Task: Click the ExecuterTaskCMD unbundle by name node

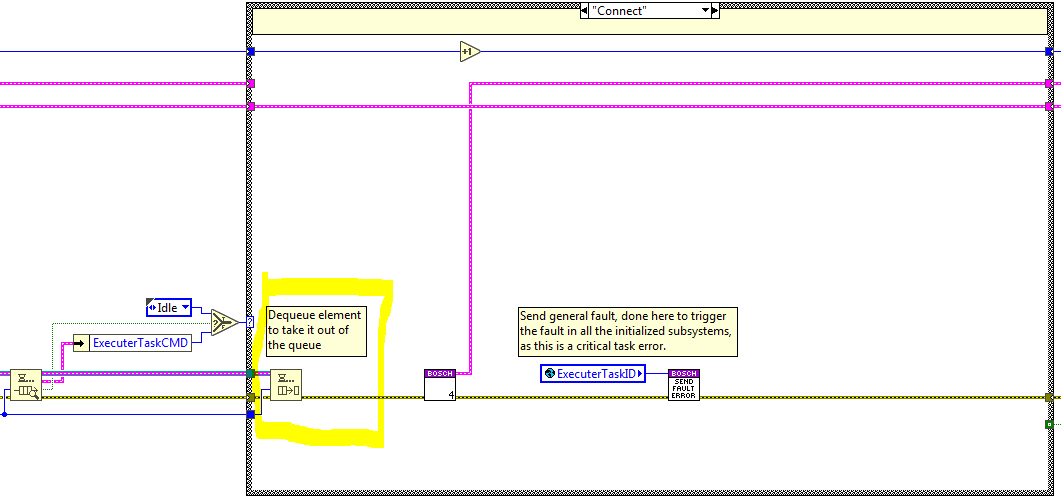Action: [x=132, y=343]
